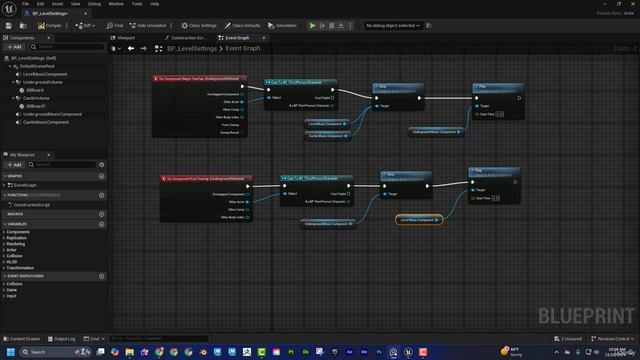Open Class Settings
The image size is (640, 360).
coord(199,26)
